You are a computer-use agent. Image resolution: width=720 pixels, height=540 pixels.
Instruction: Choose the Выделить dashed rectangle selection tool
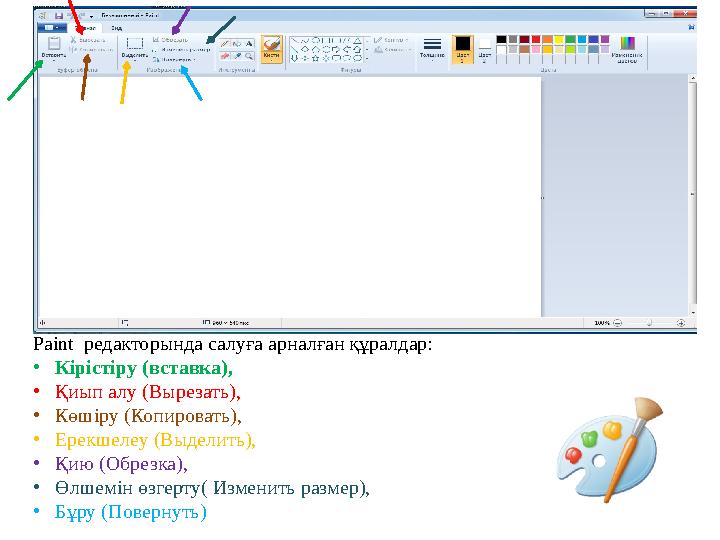[135, 43]
